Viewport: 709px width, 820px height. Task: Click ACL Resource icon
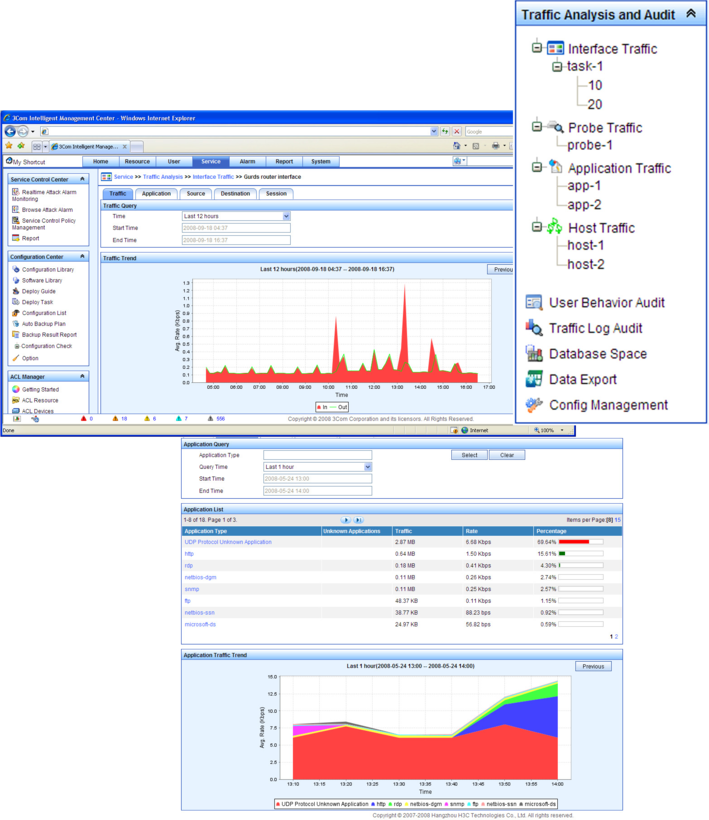[x=16, y=400]
